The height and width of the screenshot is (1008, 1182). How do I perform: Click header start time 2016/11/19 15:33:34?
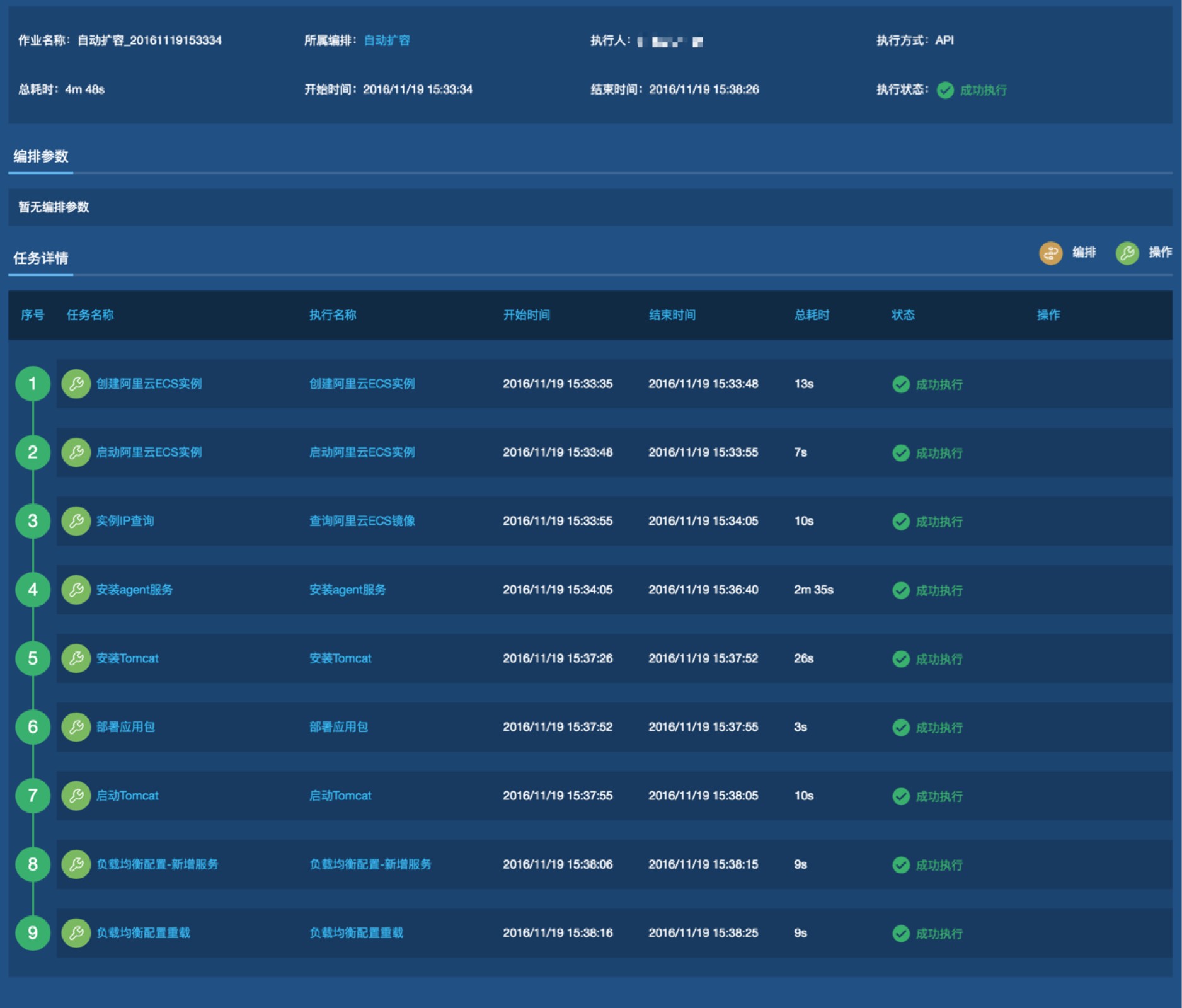tap(418, 89)
